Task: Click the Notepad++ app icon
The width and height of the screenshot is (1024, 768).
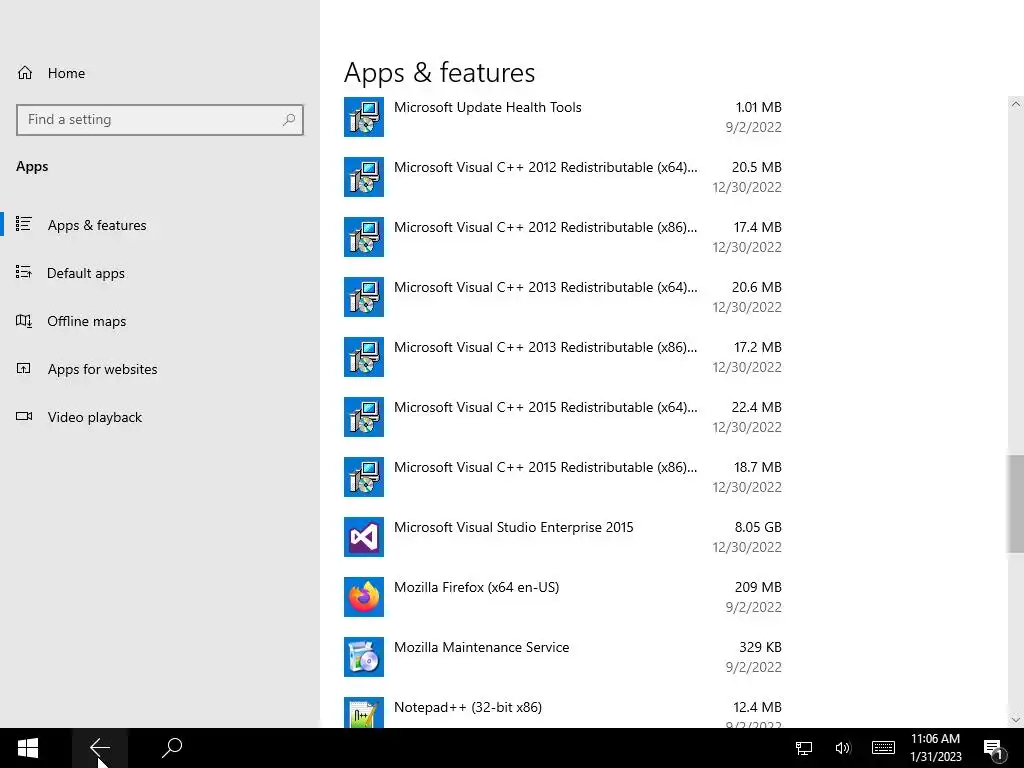Action: [x=364, y=712]
